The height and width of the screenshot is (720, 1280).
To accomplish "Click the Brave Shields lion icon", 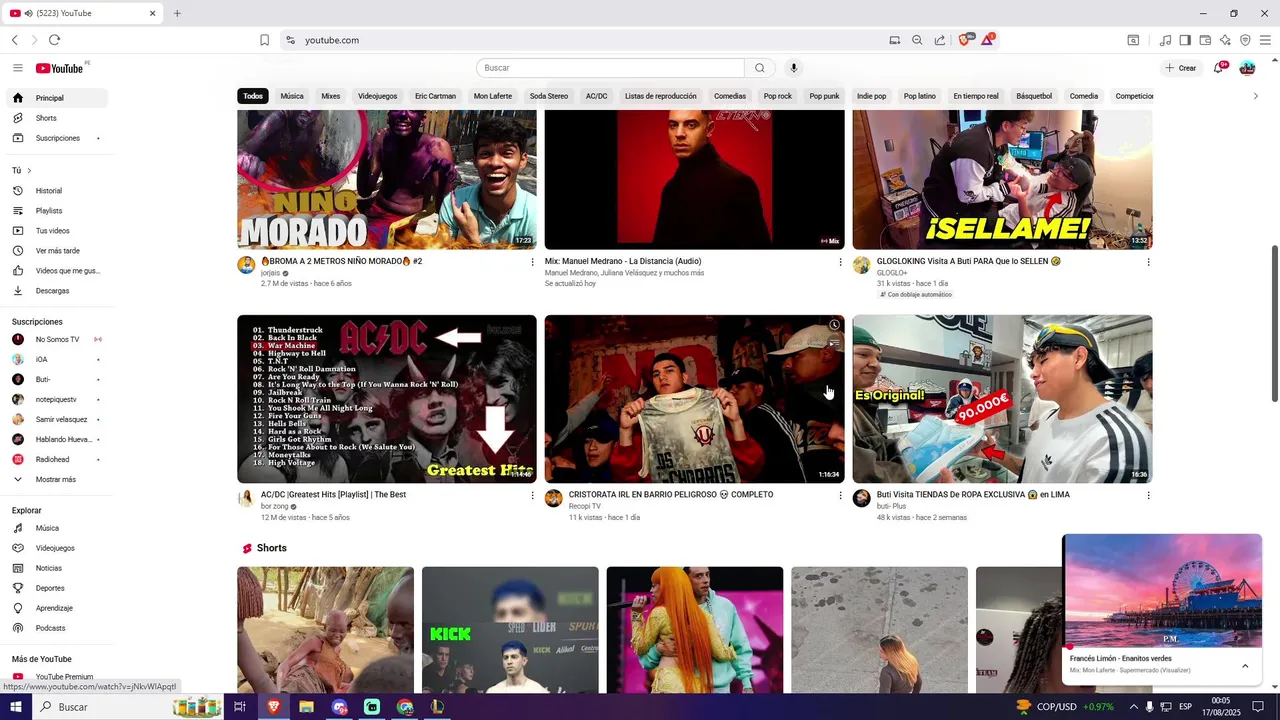I will tap(965, 40).
